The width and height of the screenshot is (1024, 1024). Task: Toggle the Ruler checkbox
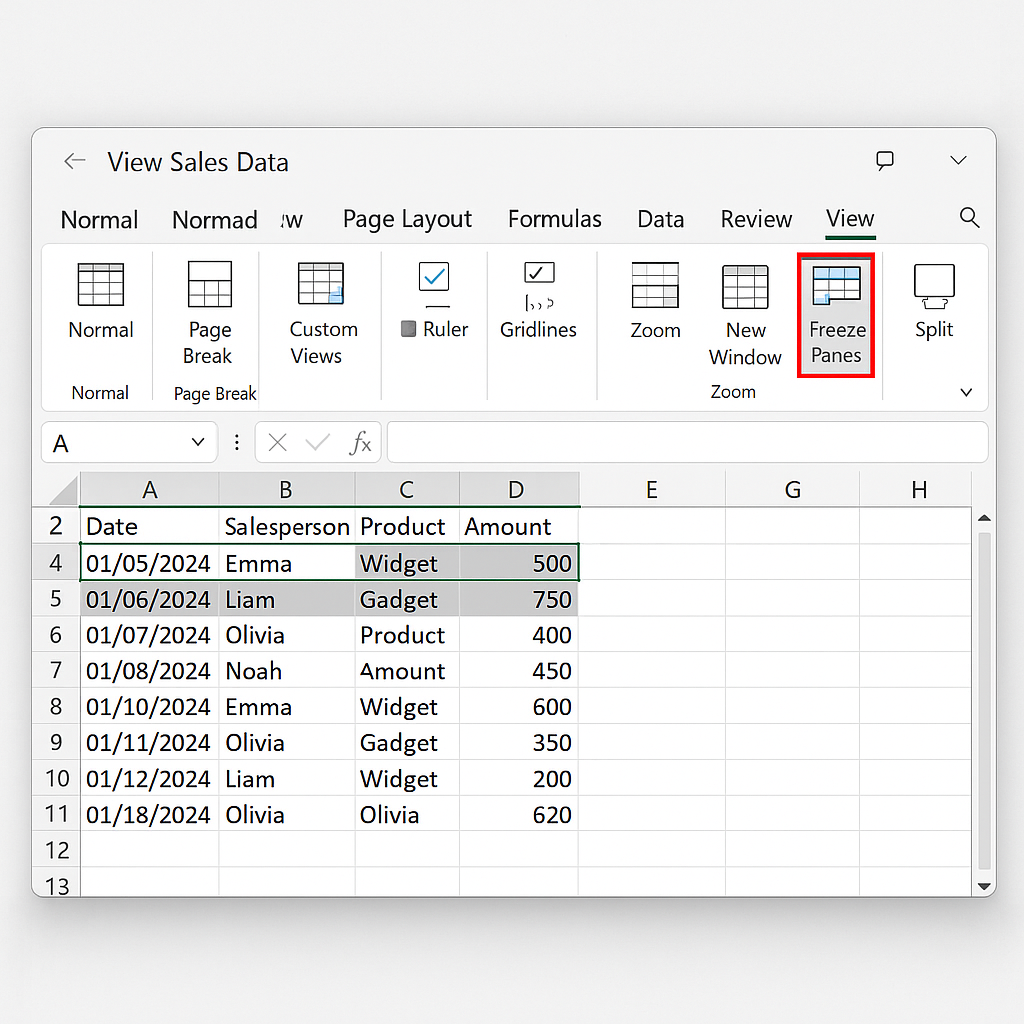409,329
